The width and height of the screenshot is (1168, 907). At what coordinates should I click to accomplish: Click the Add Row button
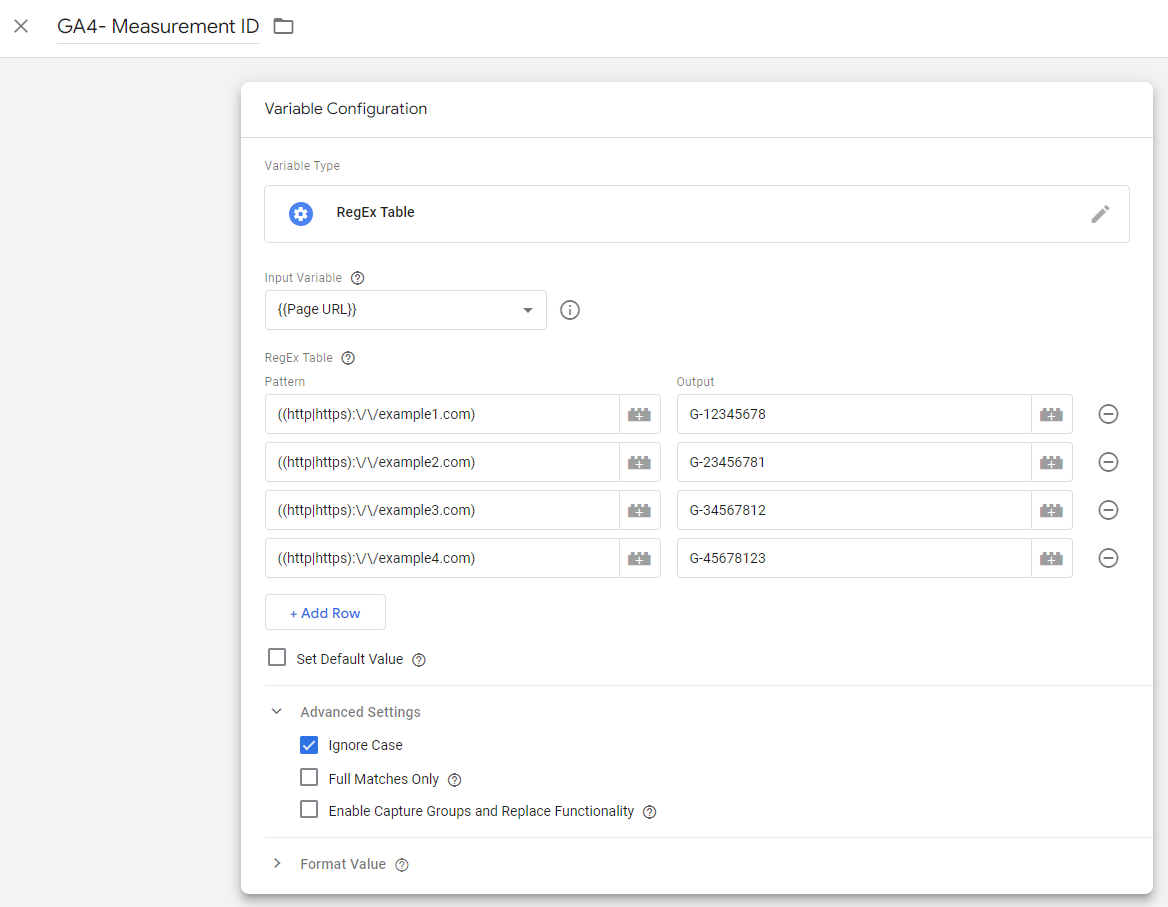325,613
